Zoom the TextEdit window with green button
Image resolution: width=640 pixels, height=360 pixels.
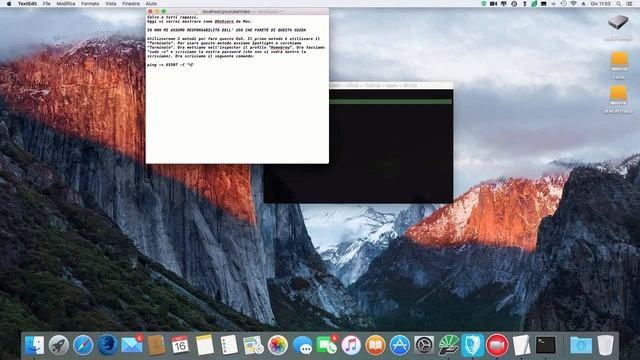coord(164,11)
